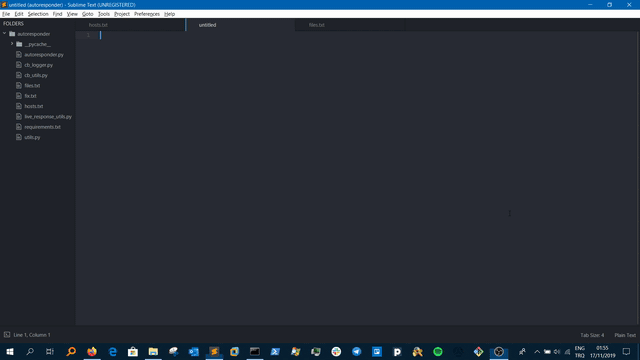Open files.txt from the sidebar
Image resolution: width=640 pixels, height=360 pixels.
(32, 86)
